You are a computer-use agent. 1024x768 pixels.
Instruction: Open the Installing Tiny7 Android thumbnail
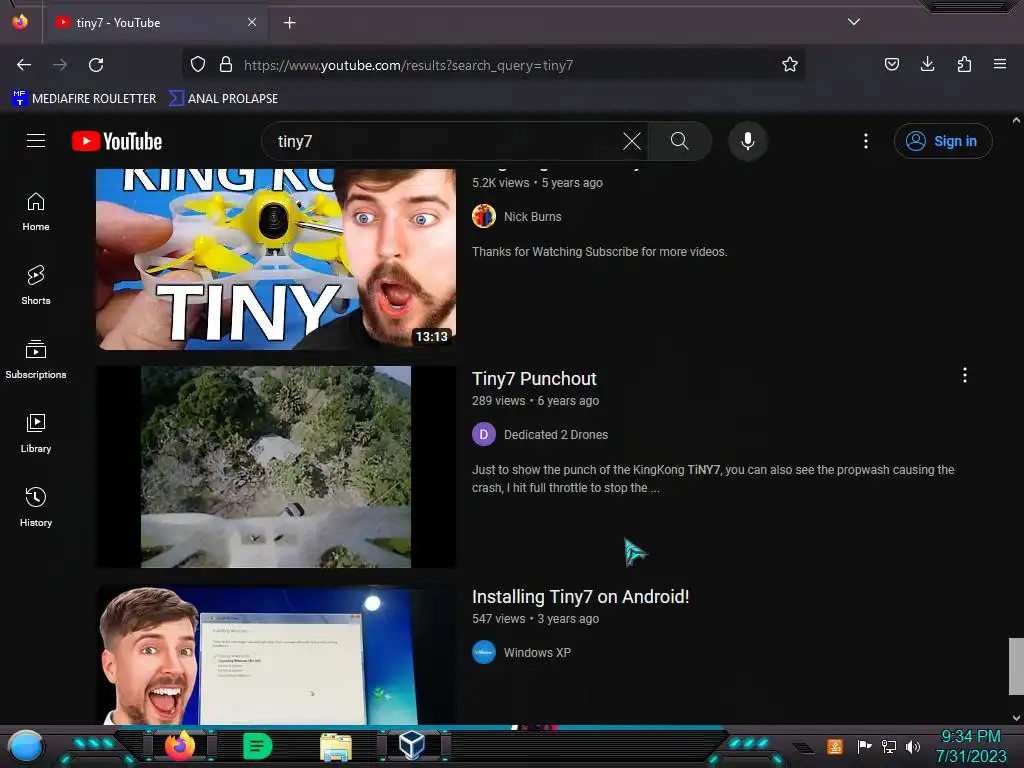[x=276, y=654]
